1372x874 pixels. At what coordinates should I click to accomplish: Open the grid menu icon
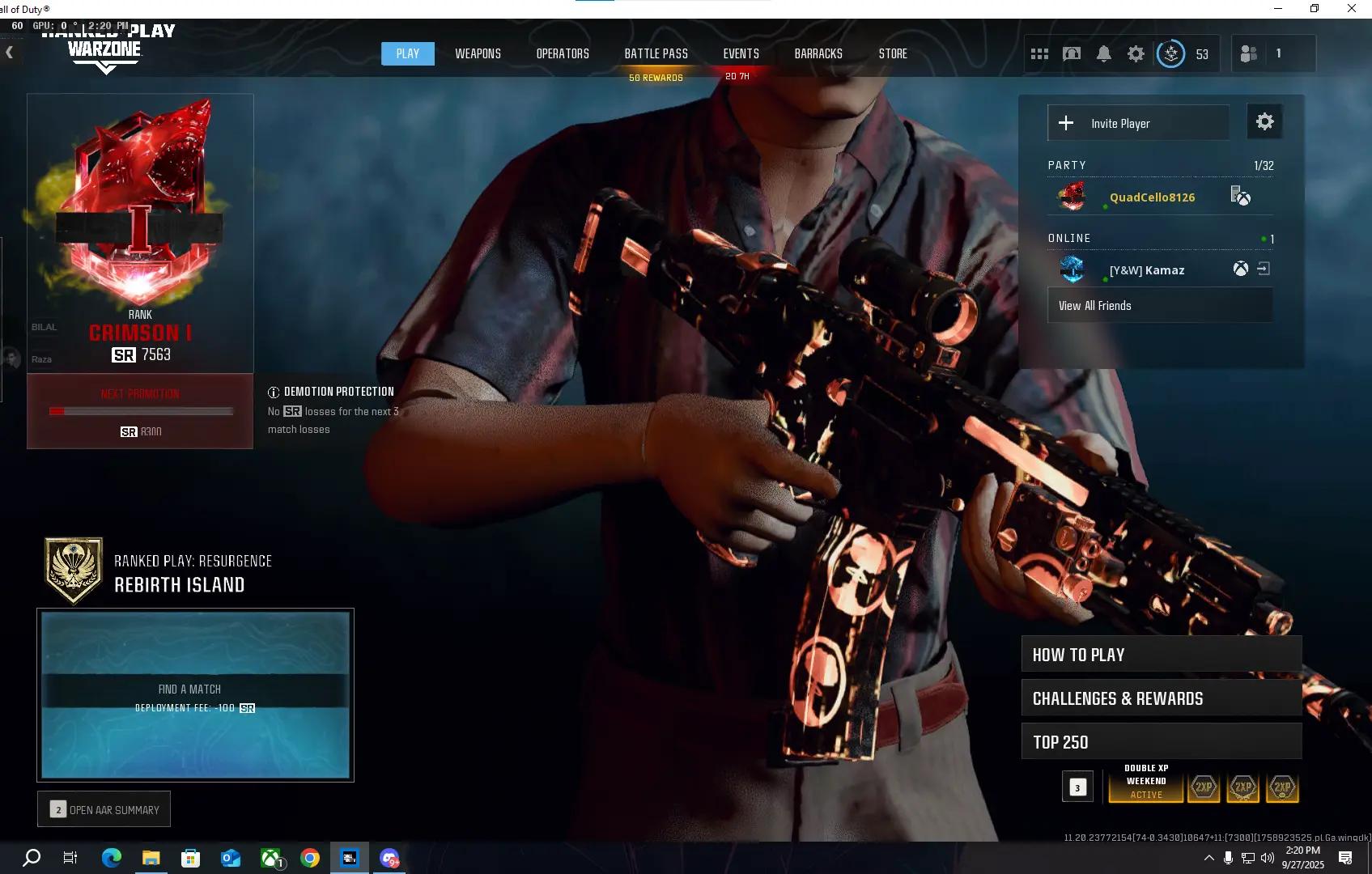[x=1039, y=54]
